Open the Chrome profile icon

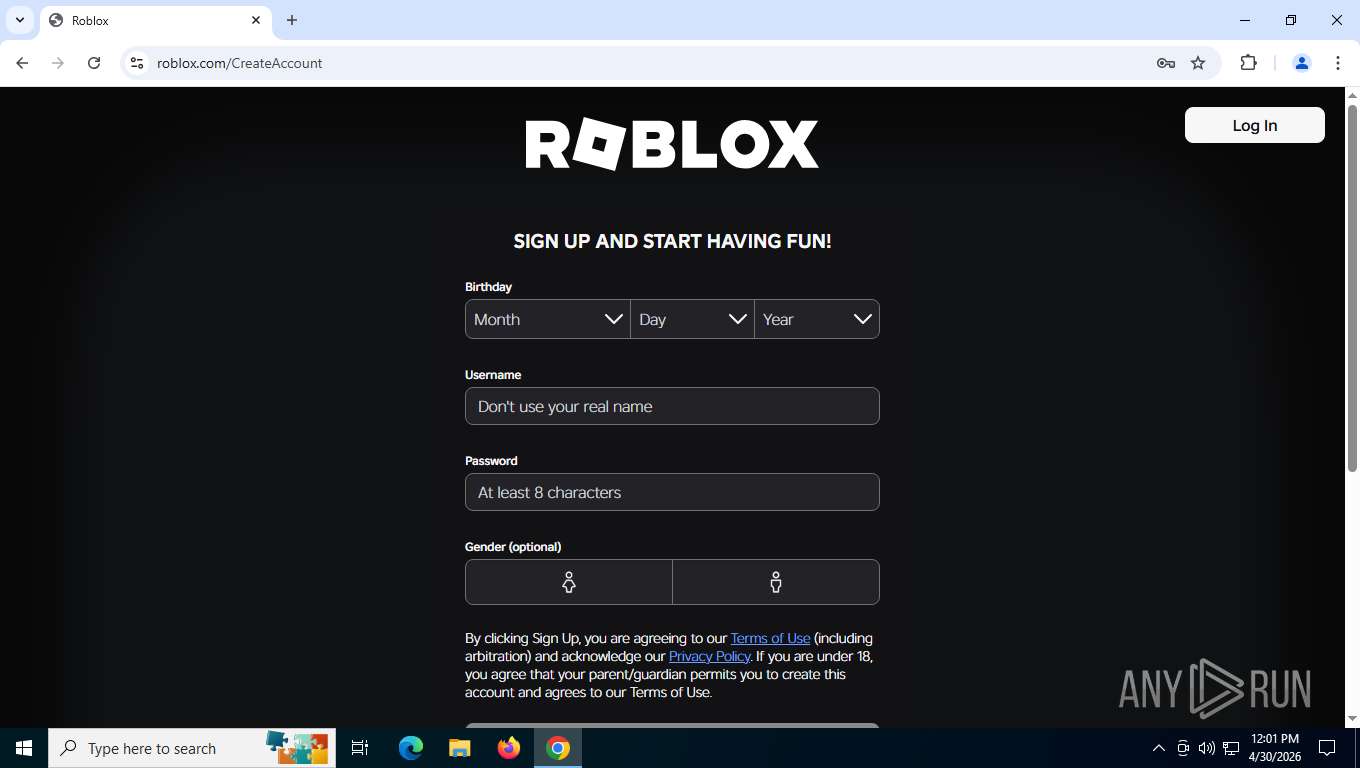[x=1302, y=63]
